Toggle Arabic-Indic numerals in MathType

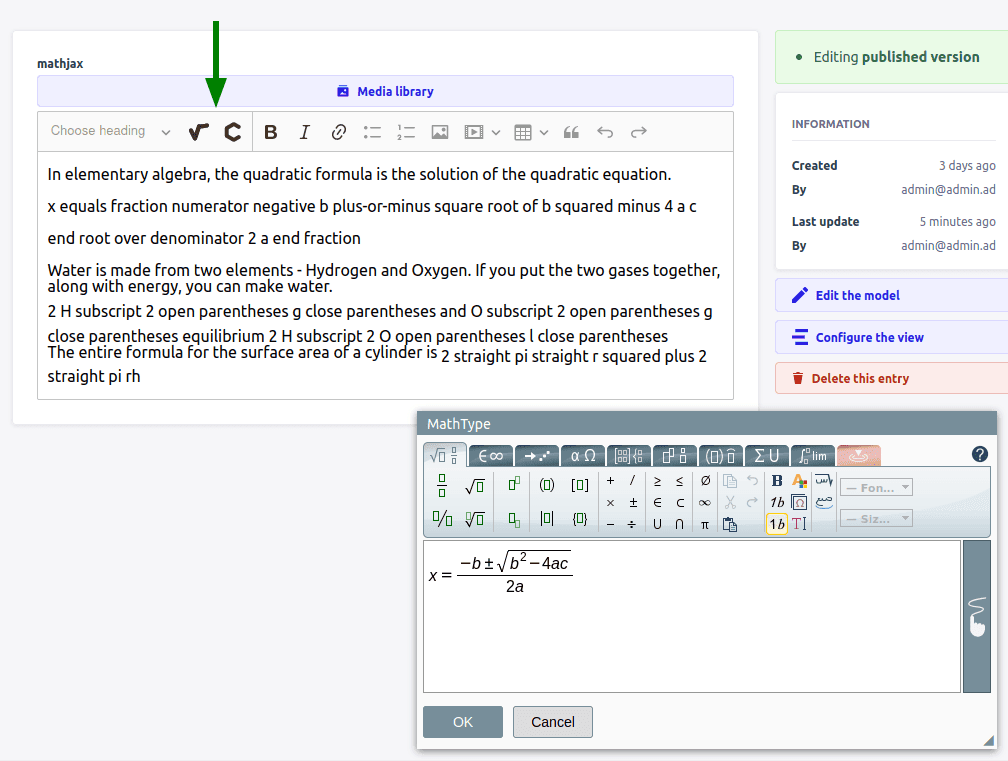pyautogui.click(x=824, y=503)
